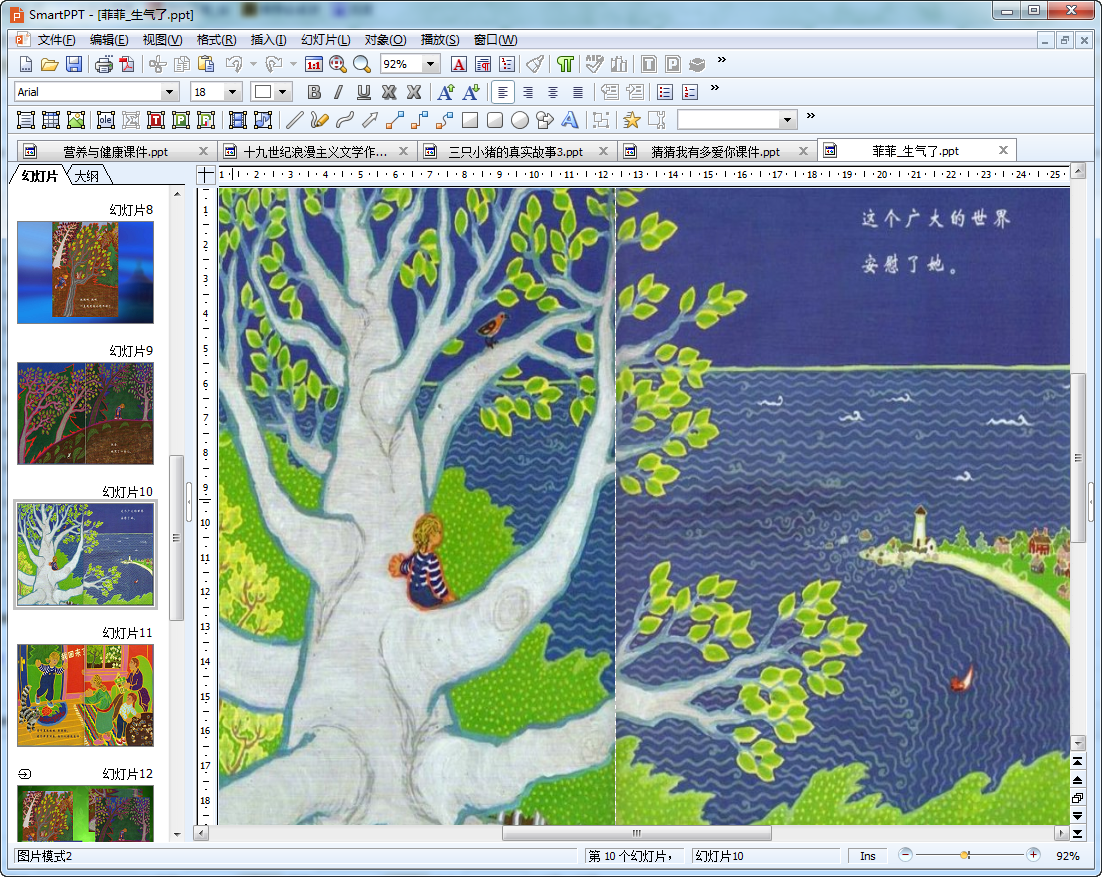Viewport: 1102px width, 877px height.
Task: Expand the standard toolbar overflow chevron
Action: click(x=722, y=60)
